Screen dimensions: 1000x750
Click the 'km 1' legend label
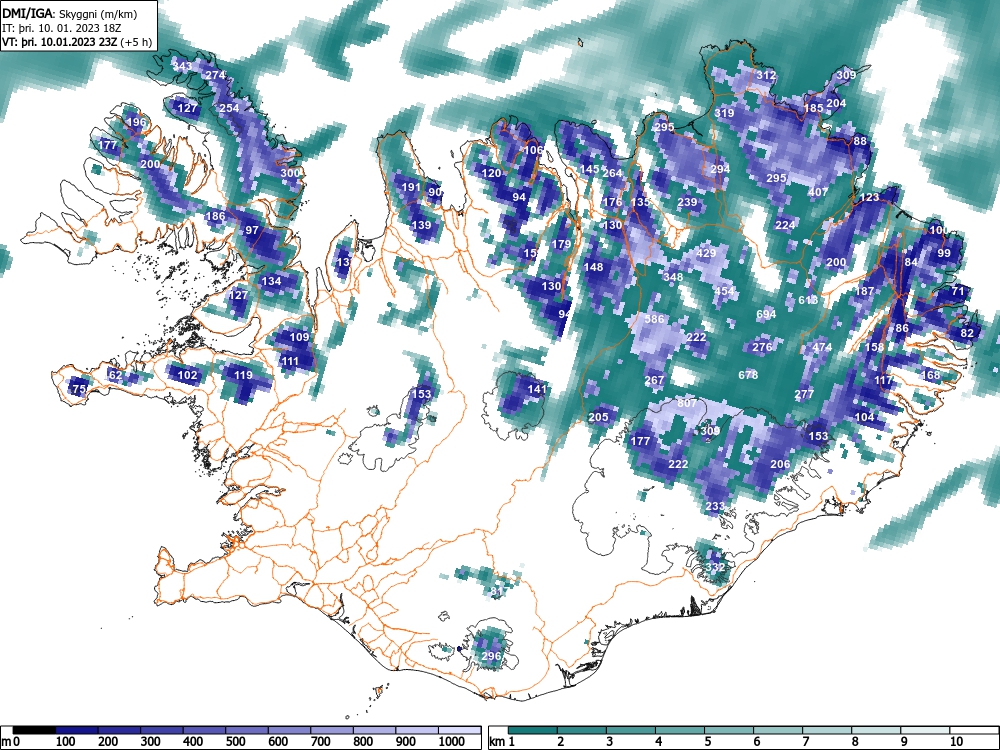(502, 742)
